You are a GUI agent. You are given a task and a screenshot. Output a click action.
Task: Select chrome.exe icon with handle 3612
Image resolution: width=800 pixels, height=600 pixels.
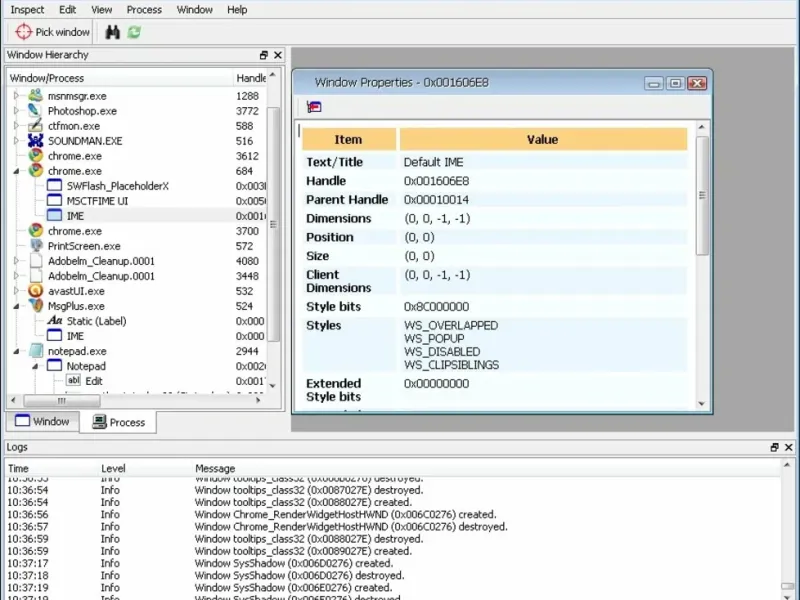[x=35, y=156]
